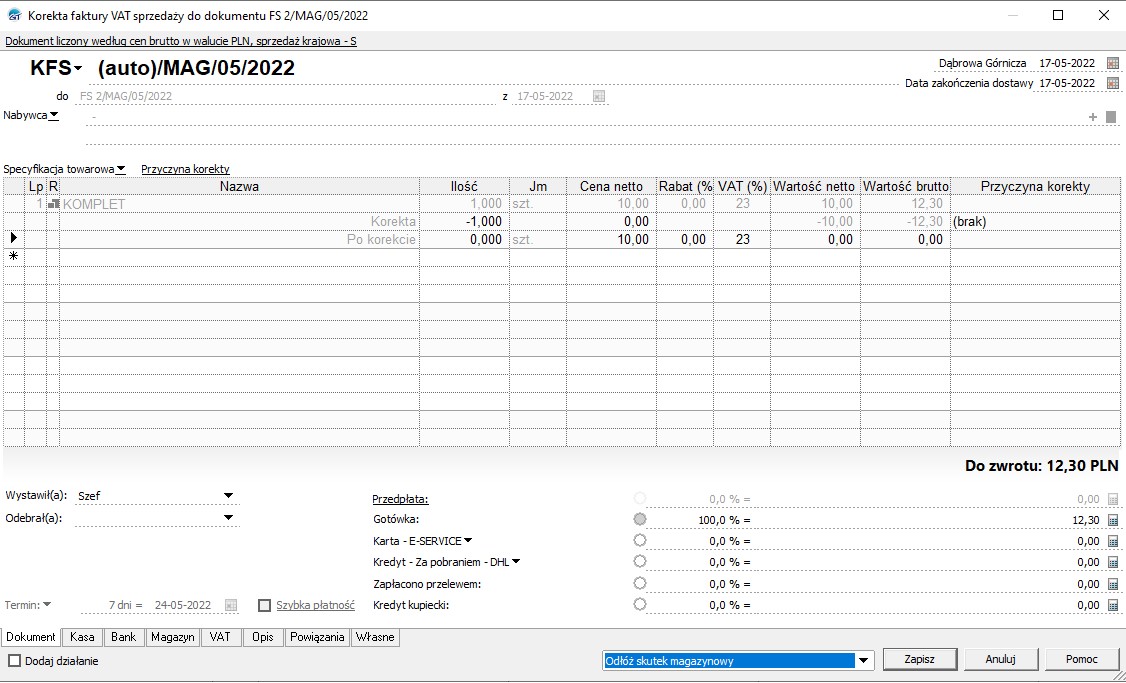The image size is (1126, 683).
Task: Open calculator icon for Karta E-SERVICE amount
Action: [1113, 541]
